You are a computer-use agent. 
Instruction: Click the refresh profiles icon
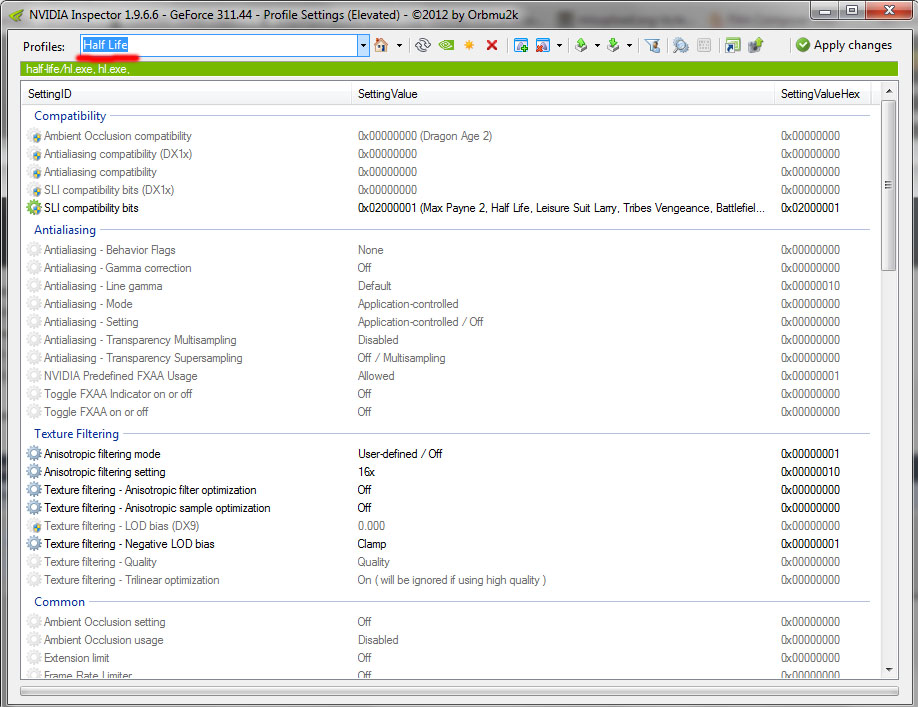pyautogui.click(x=423, y=45)
